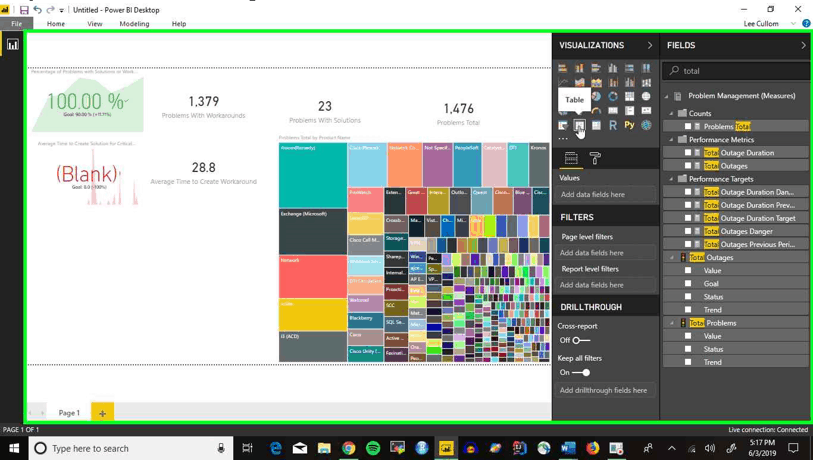Collapse the Counts folder

click(671, 113)
